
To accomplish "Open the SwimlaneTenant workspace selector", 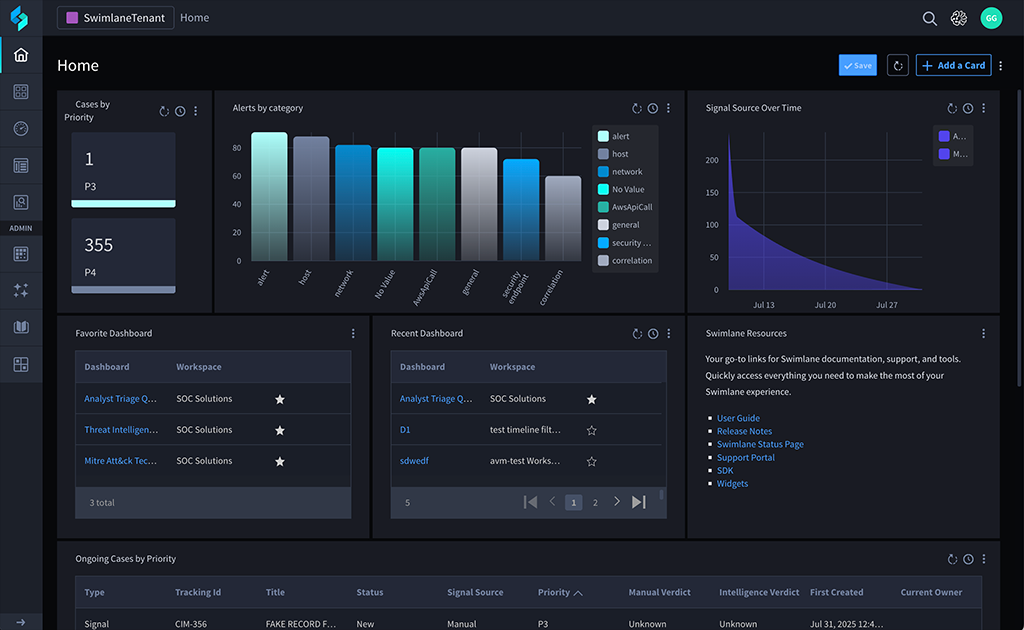I will [x=116, y=18].
